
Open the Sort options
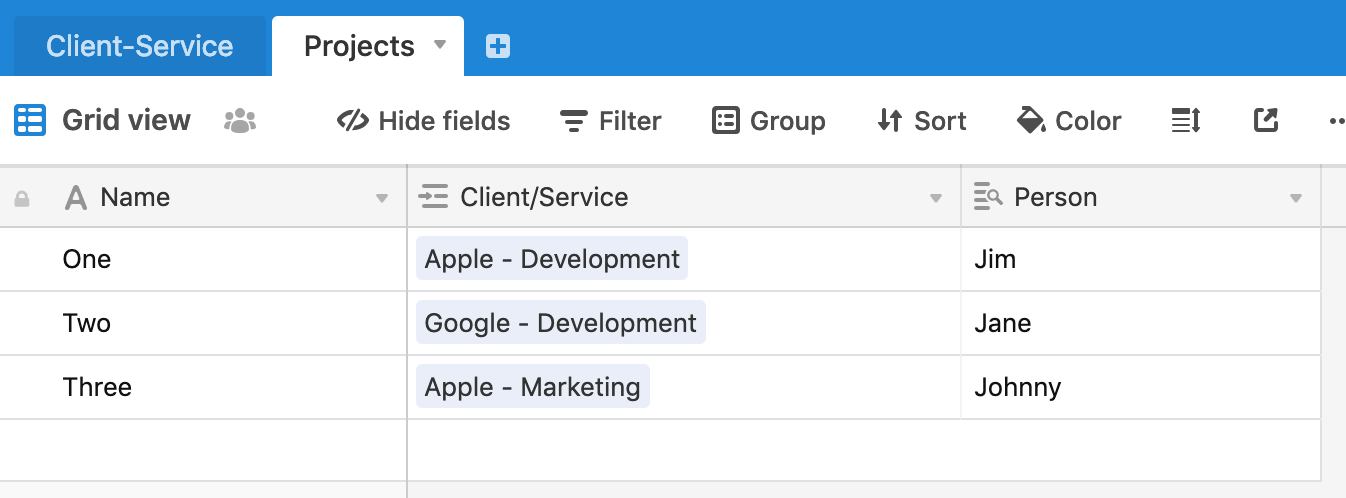[x=922, y=121]
